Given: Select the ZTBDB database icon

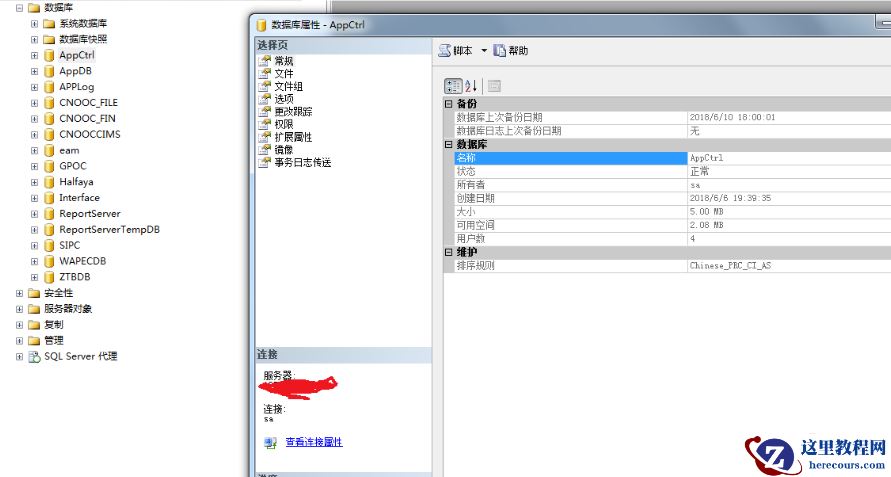Looking at the screenshot, I should coord(49,277).
